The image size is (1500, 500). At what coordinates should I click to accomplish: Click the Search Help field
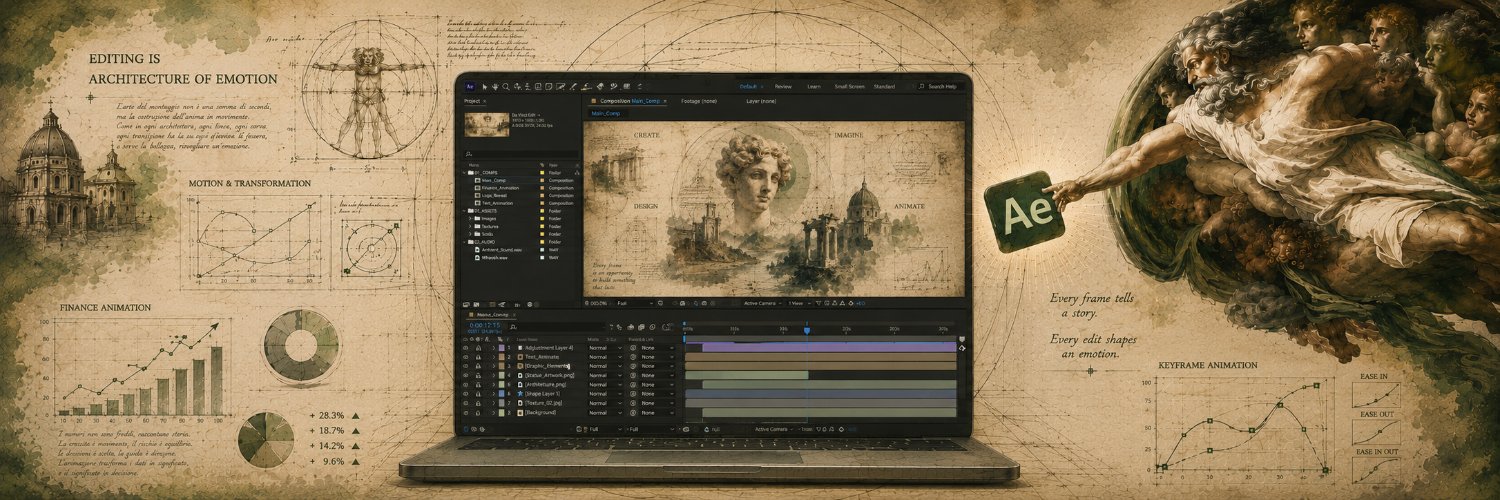click(x=938, y=87)
